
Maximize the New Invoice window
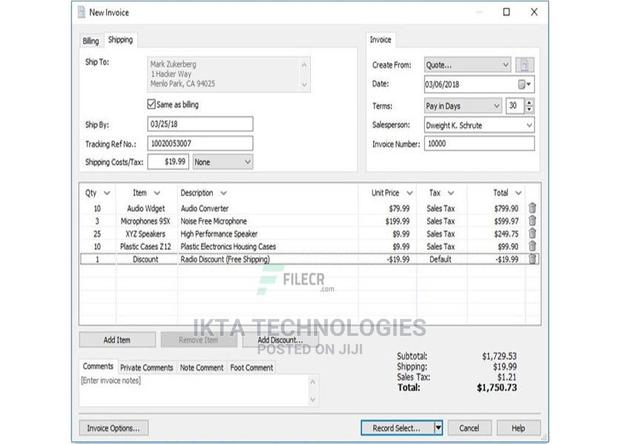(x=506, y=12)
